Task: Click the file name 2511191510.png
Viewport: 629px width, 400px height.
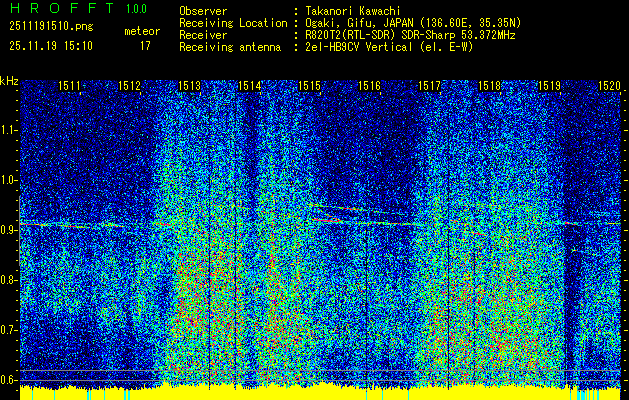Action: [x=51, y=27]
